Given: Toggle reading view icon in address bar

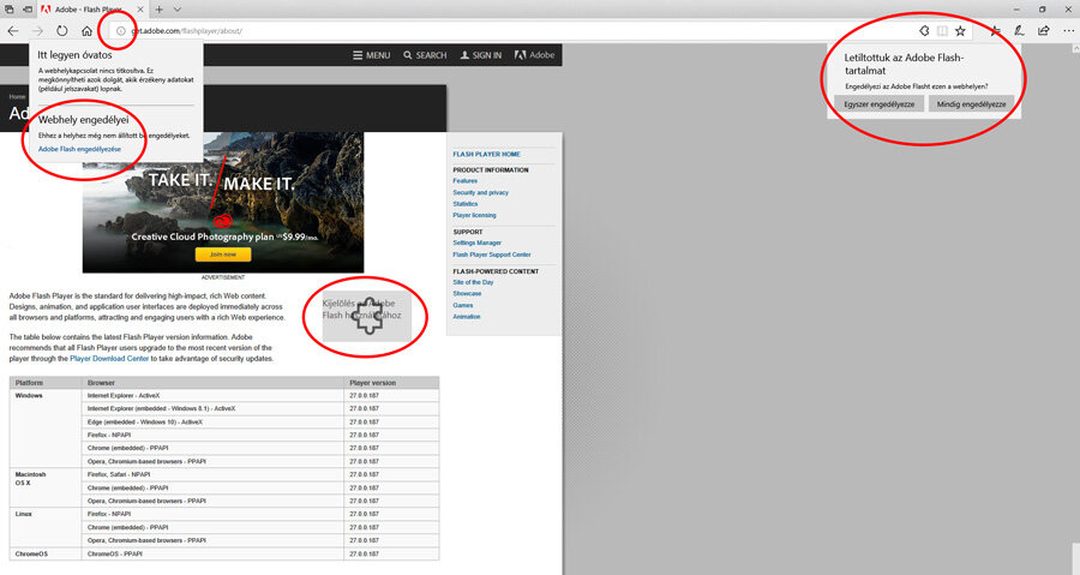Looking at the screenshot, I should (942, 31).
